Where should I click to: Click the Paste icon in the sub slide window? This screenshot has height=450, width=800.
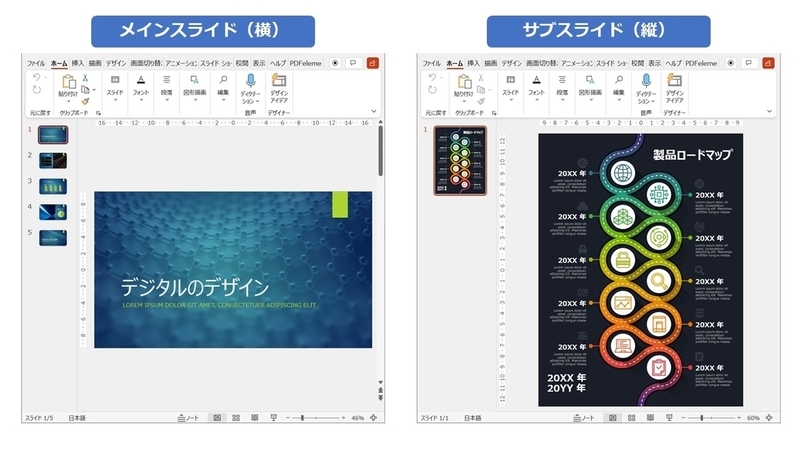tap(464, 82)
